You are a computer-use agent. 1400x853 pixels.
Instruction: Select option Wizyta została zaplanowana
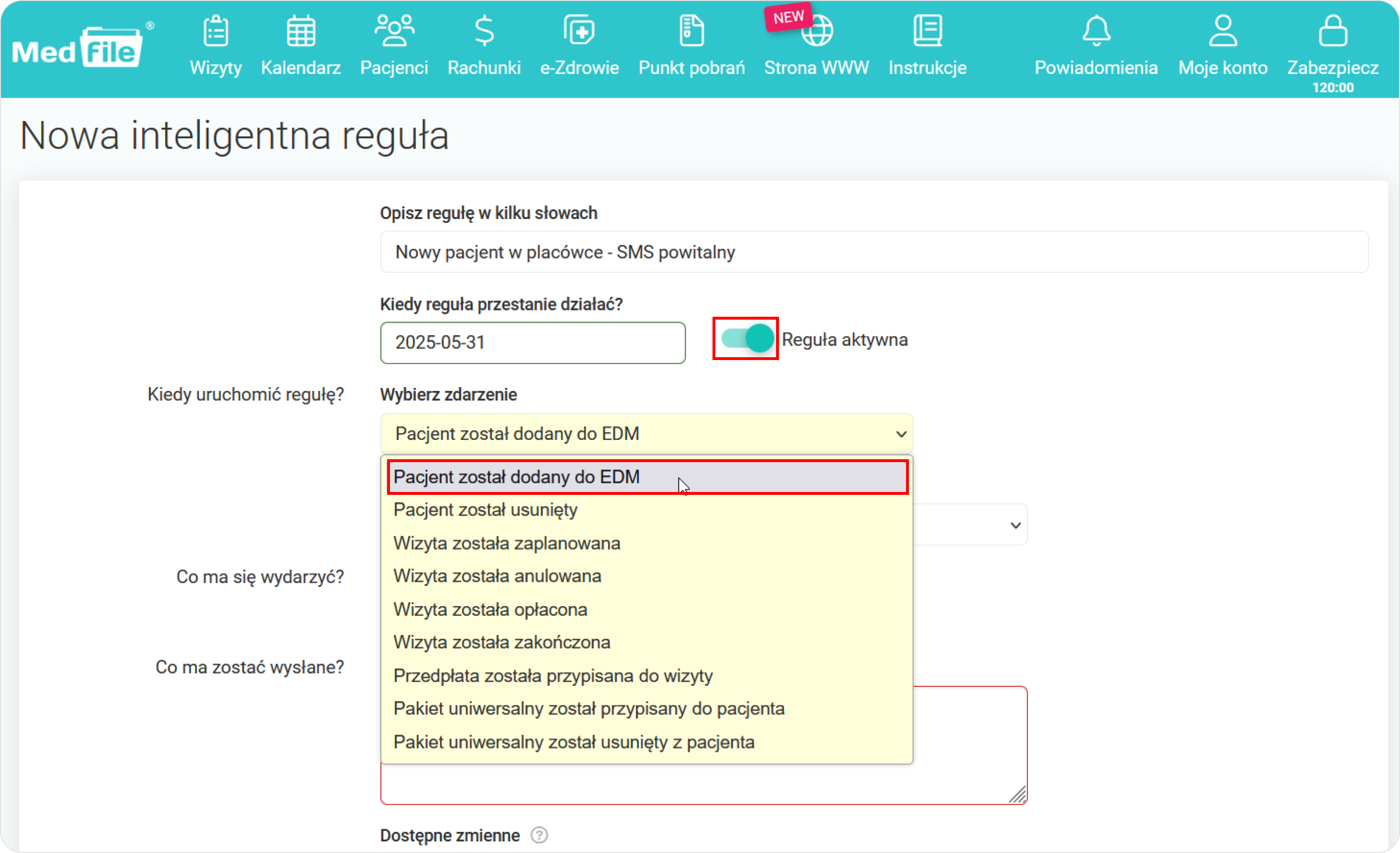(x=647, y=543)
